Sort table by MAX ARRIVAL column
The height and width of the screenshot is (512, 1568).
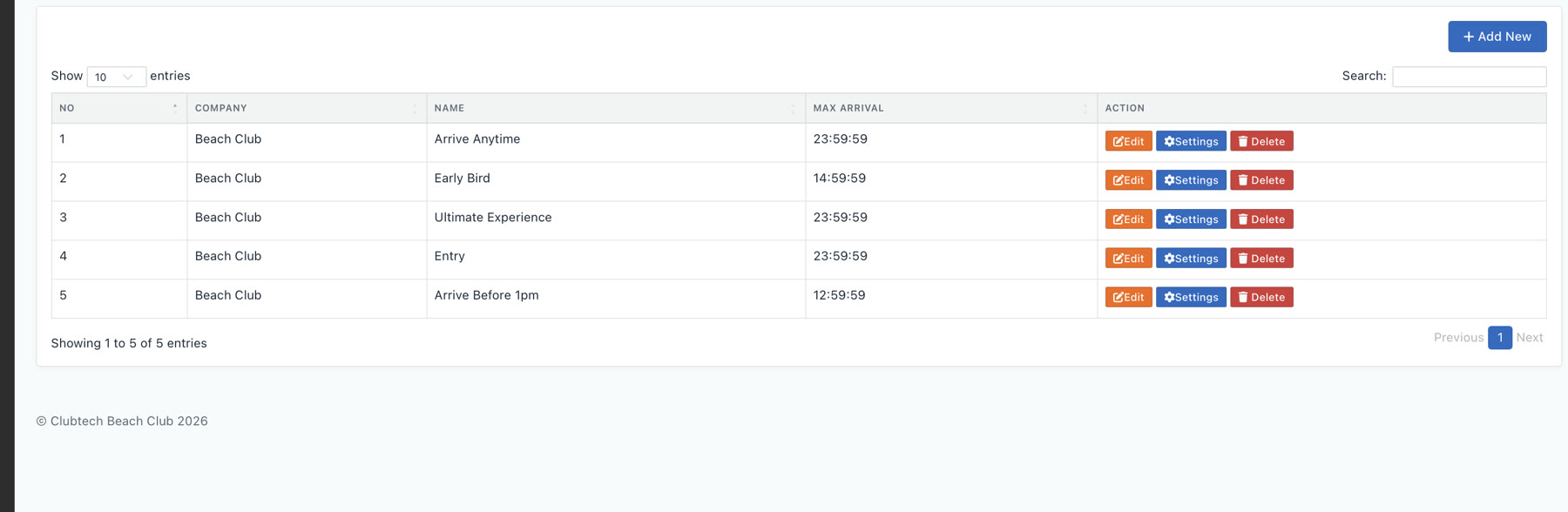(951, 108)
